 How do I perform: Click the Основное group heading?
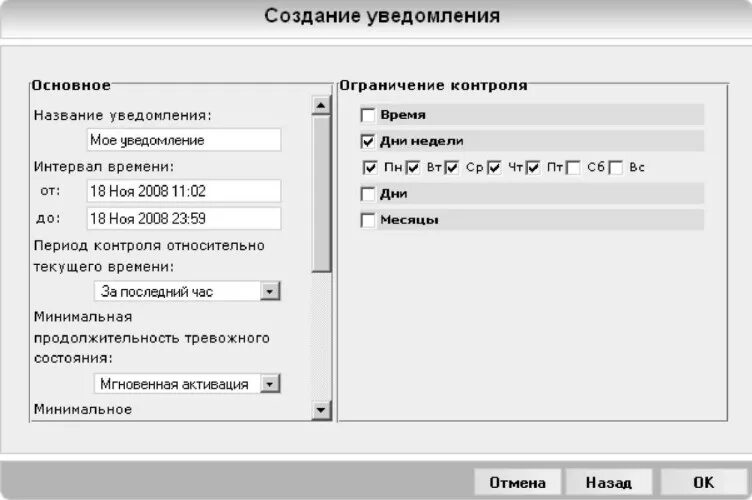point(71,86)
